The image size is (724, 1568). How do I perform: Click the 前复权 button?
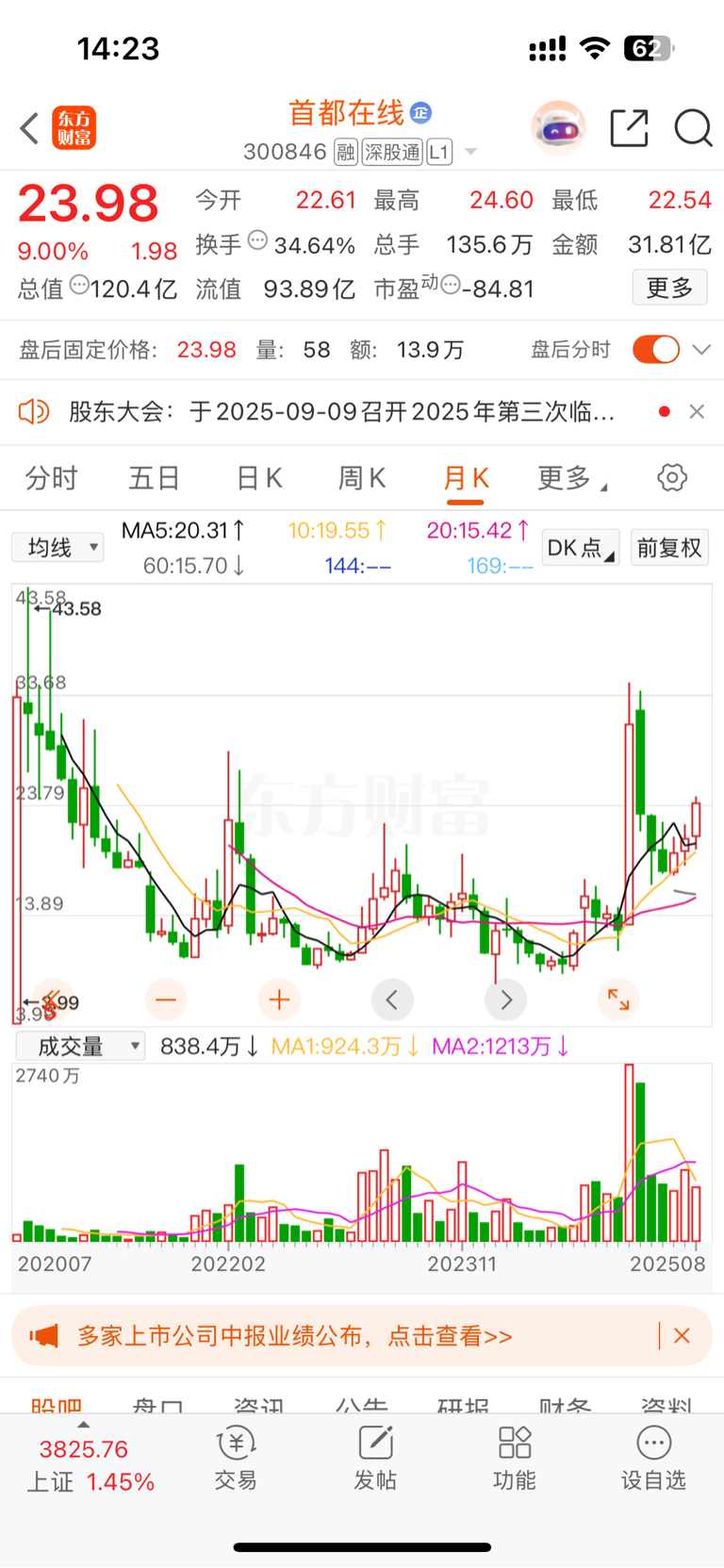[669, 548]
